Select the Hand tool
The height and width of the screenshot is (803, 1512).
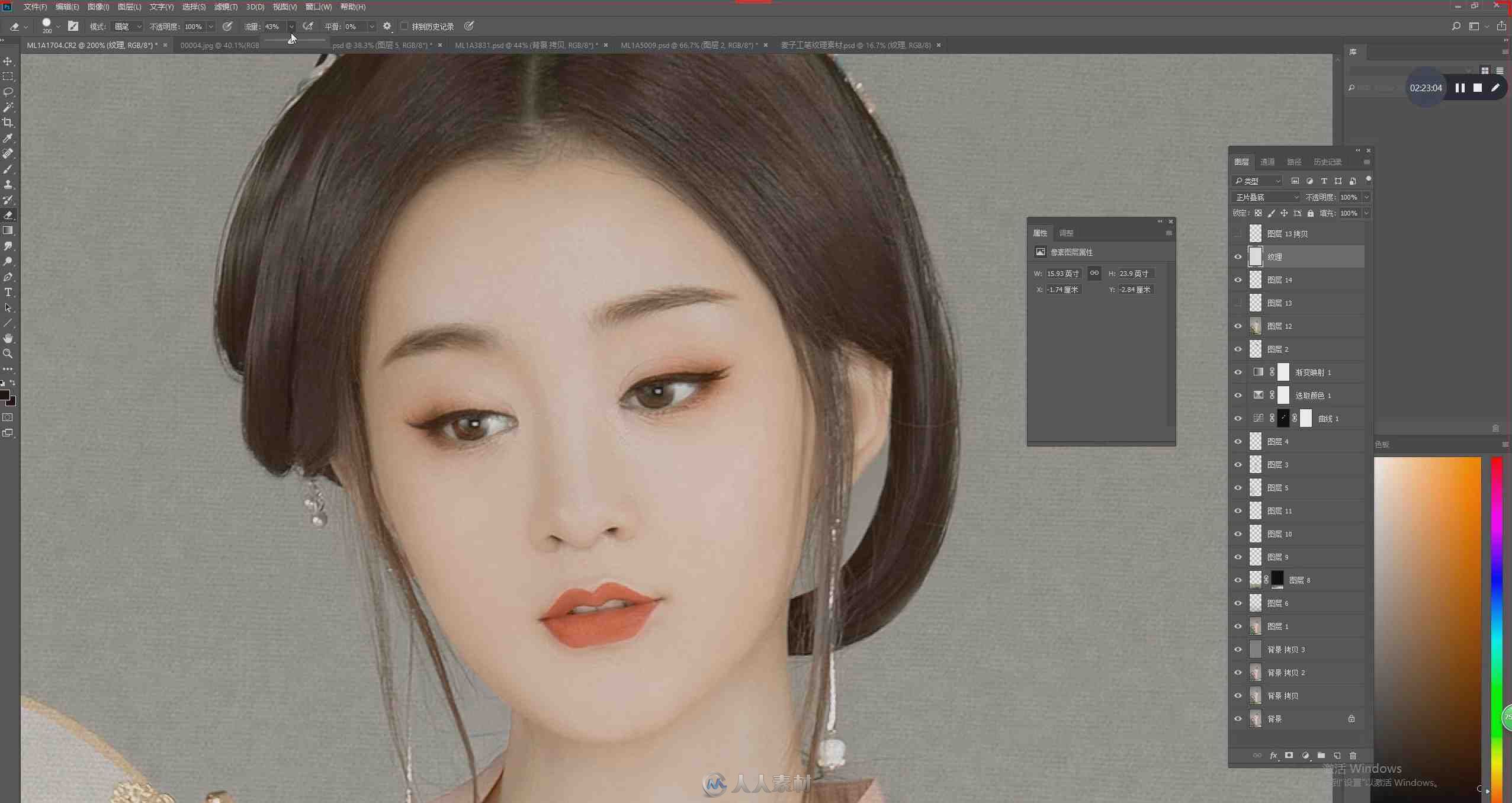(x=8, y=338)
